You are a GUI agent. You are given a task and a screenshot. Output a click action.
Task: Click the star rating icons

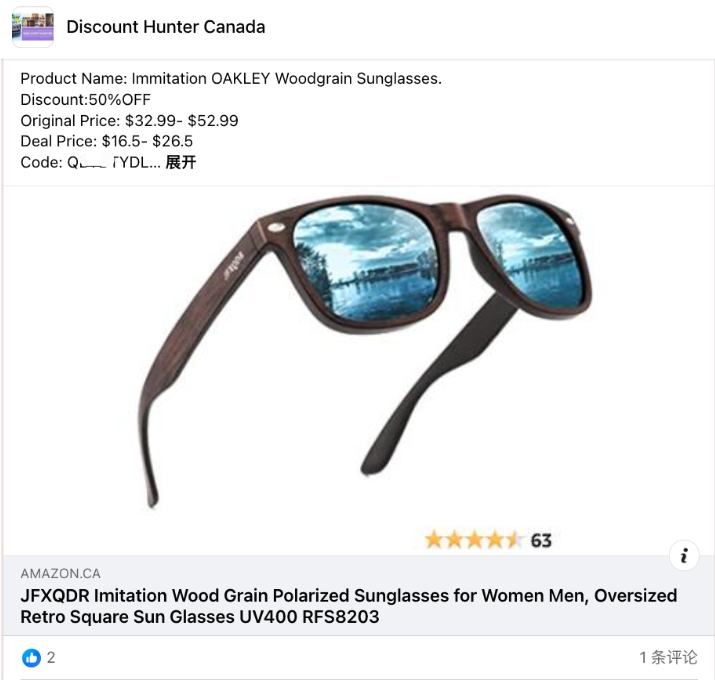point(473,540)
